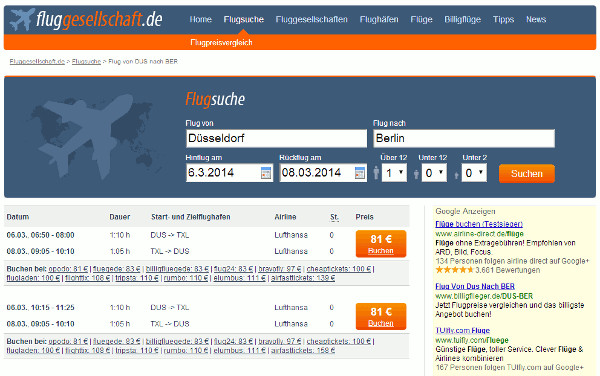Open the Billigflüge menu item
This screenshot has height=376, width=600.
click(462, 20)
